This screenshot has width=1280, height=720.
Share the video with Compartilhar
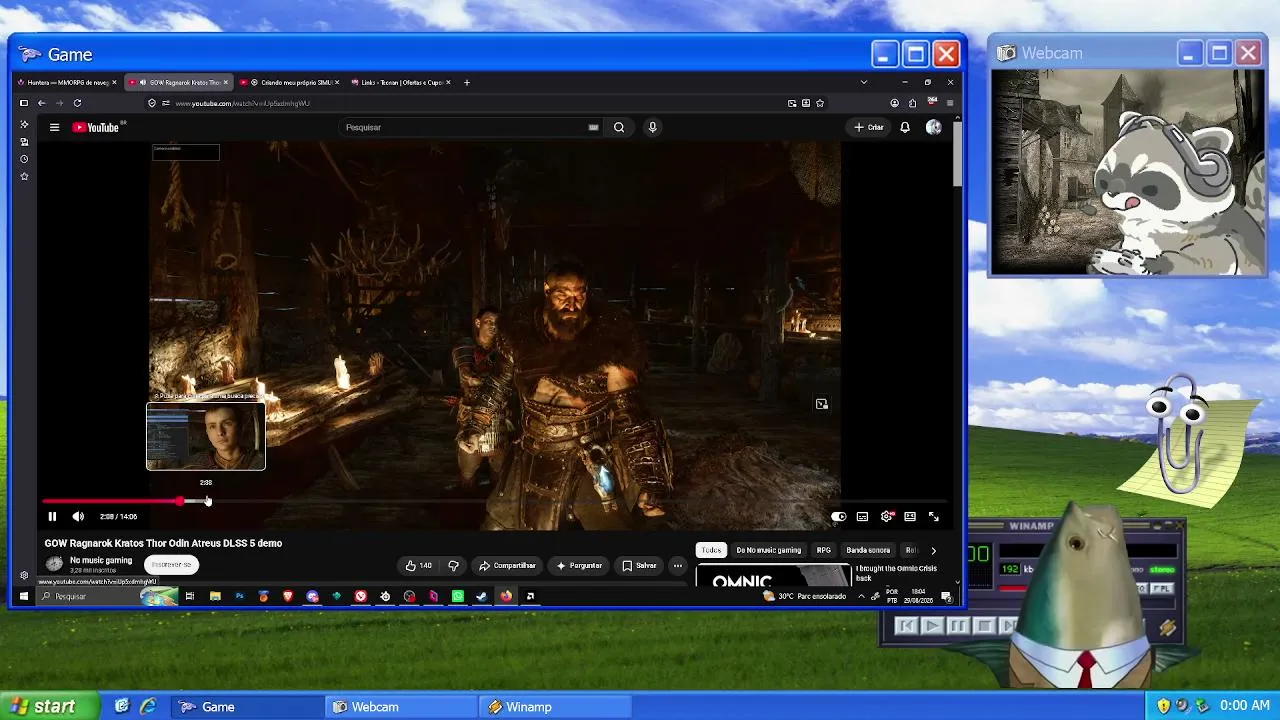coord(507,565)
